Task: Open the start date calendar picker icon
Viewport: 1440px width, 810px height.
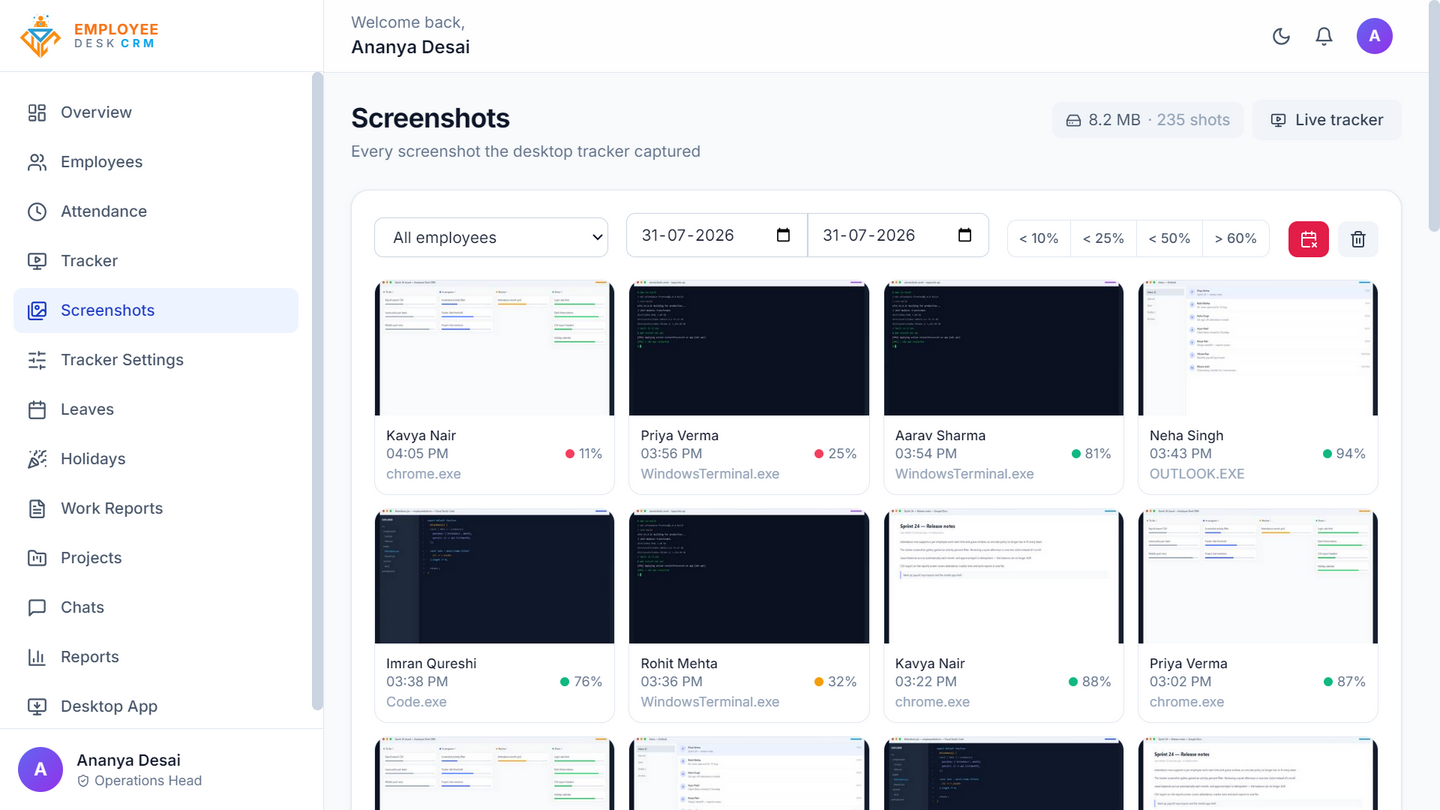Action: (x=783, y=235)
